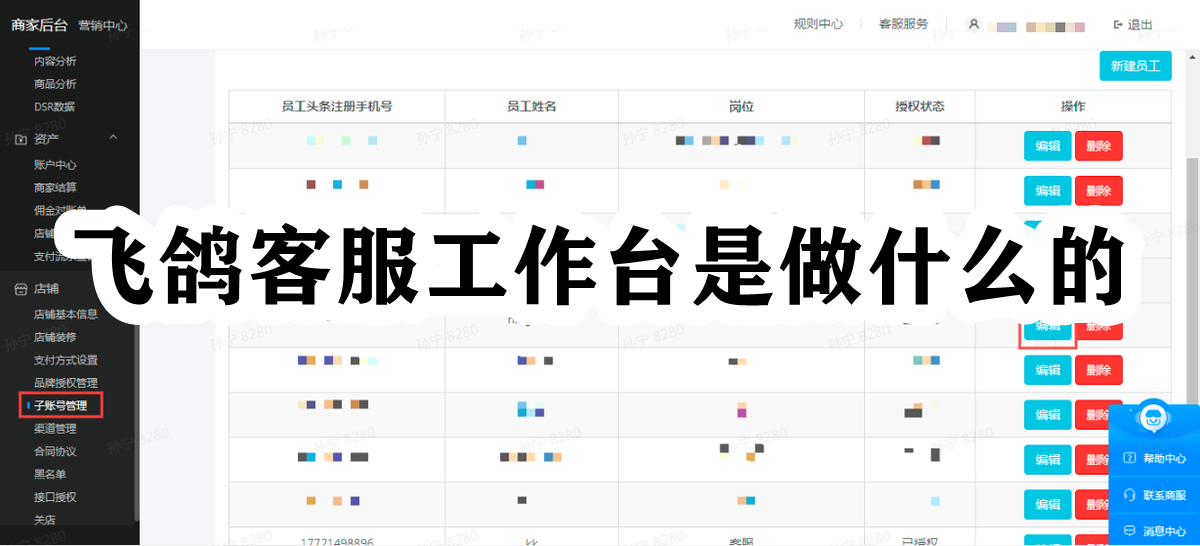Click the 联系商服 headset icon
This screenshot has width=1200, height=546.
click(1129, 495)
